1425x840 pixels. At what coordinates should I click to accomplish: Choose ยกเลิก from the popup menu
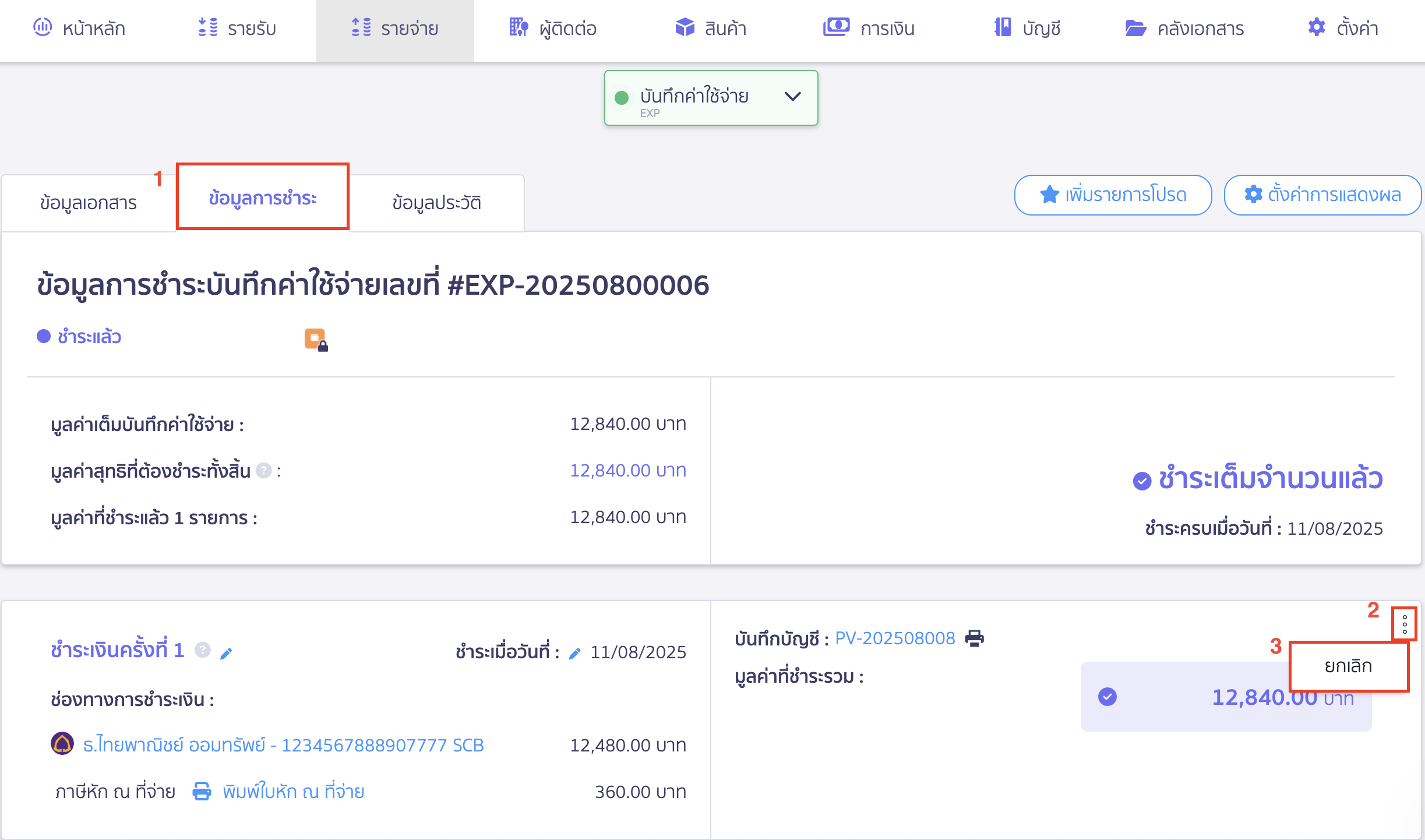1349,666
